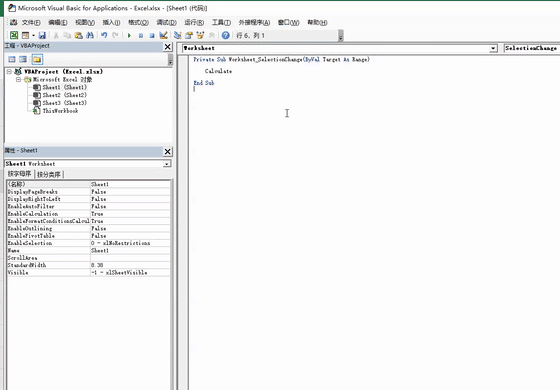Click the EnableAutoFilter property value
This screenshot has width=560, height=390.
[x=130, y=206]
